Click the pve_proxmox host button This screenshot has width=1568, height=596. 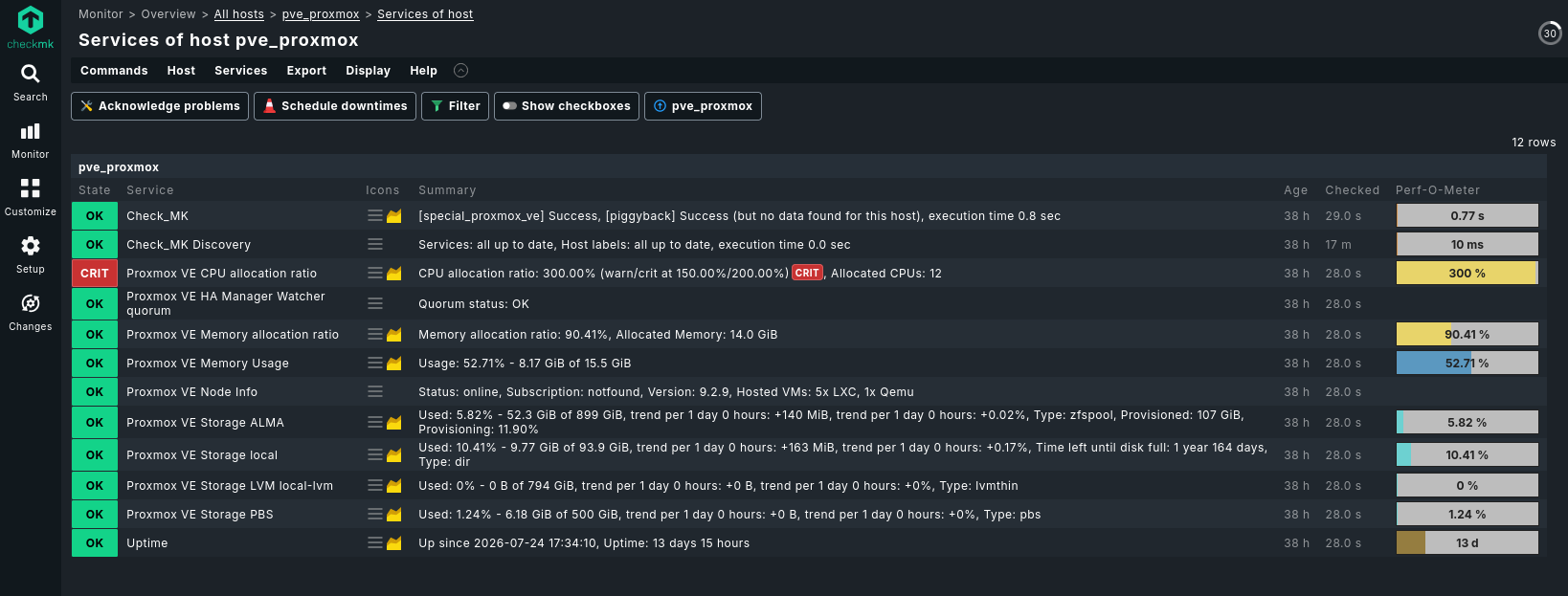(x=703, y=106)
